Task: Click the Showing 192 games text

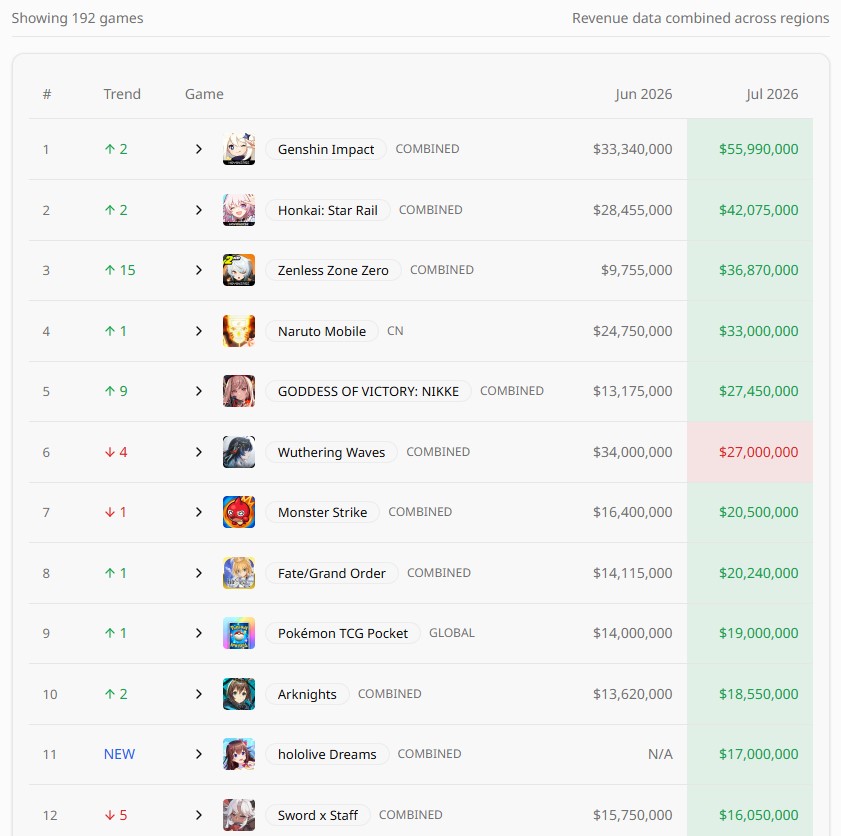Action: click(78, 18)
